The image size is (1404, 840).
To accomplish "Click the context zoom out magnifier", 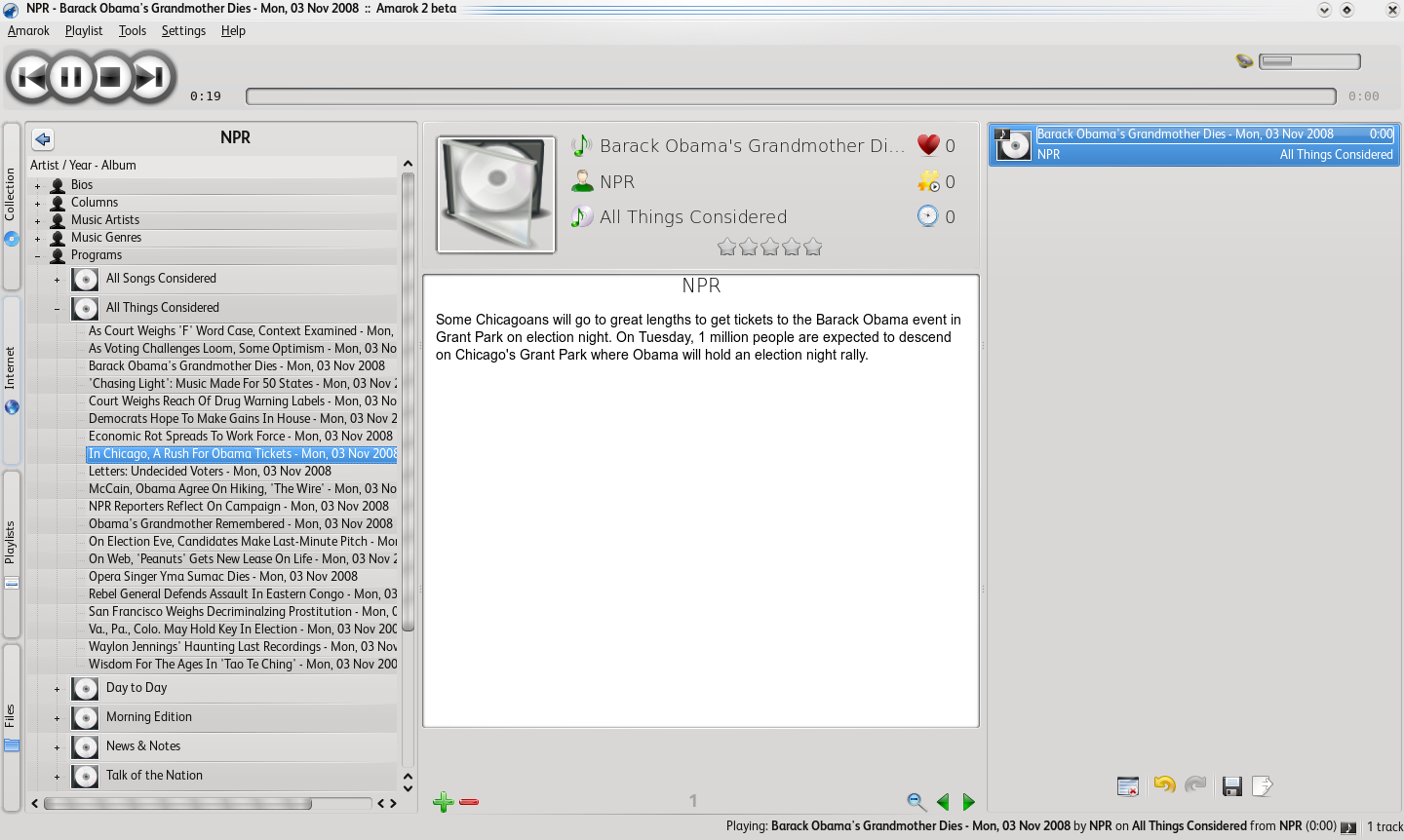I will click(x=916, y=802).
